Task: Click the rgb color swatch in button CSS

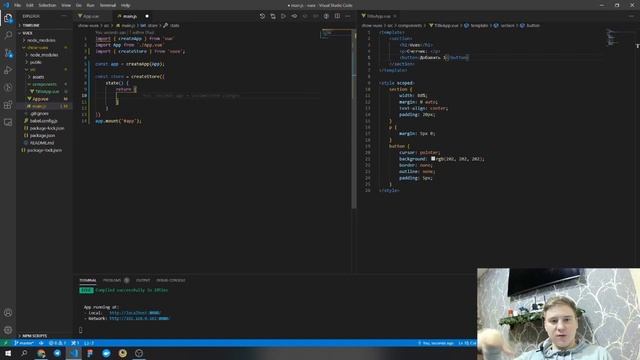Action: point(433,158)
